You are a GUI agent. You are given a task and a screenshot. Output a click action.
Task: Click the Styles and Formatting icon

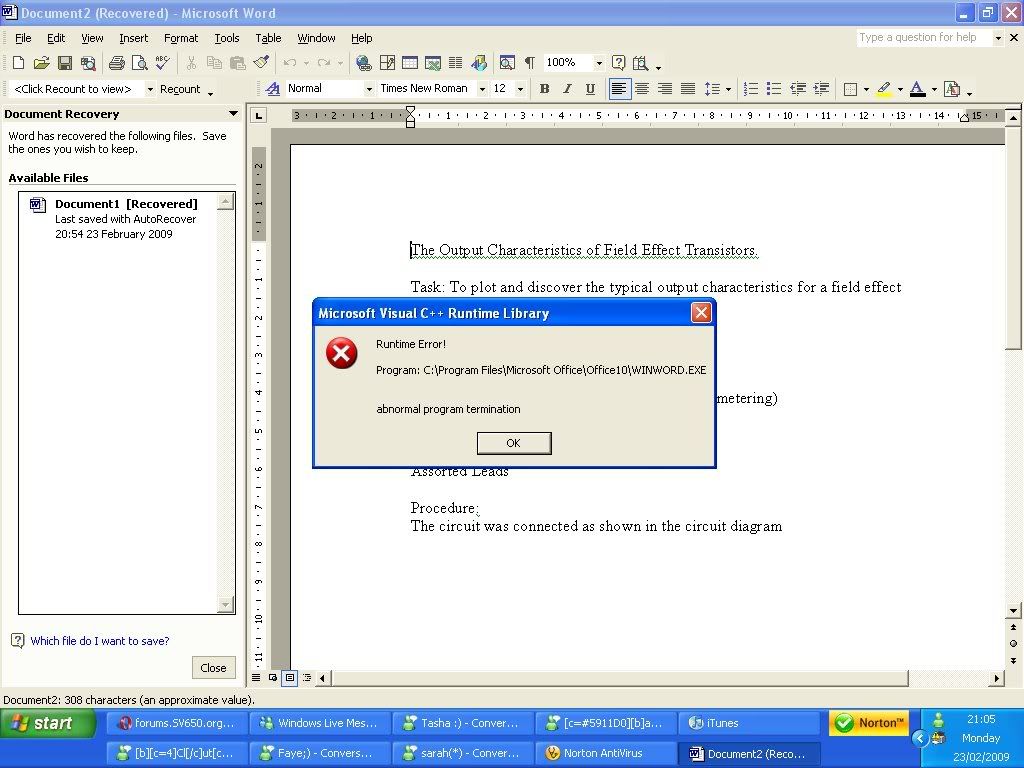(273, 89)
